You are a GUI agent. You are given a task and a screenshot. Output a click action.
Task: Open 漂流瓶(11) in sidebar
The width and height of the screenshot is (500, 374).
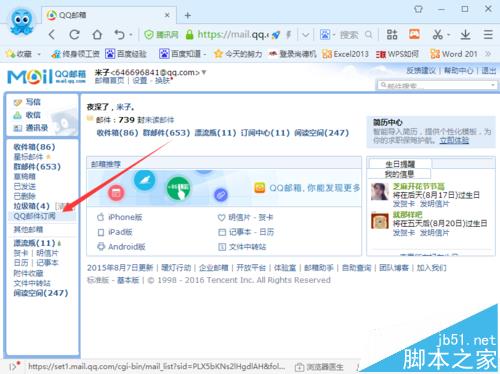point(34,243)
